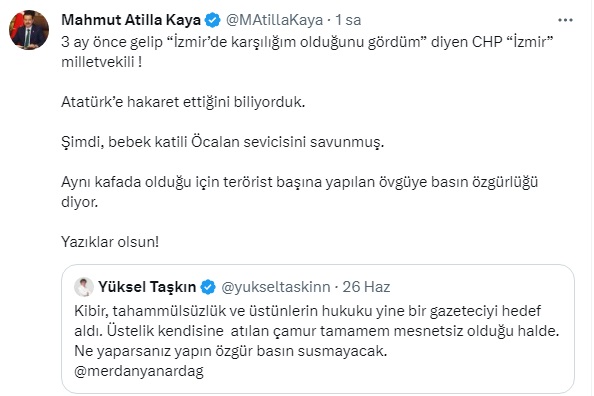Click the line 'Şimdi, bebek katili Öcalan sevicisini savunmuş.'

coord(222,142)
